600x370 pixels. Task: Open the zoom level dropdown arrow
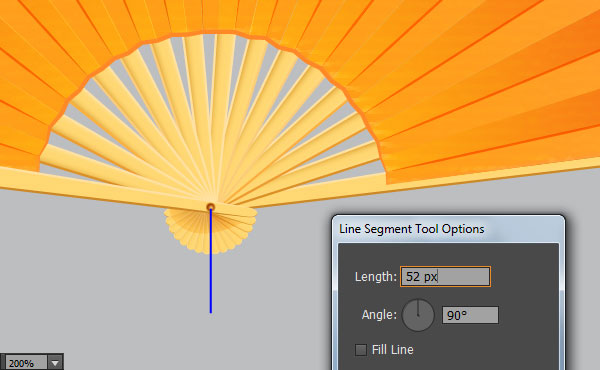point(55,363)
